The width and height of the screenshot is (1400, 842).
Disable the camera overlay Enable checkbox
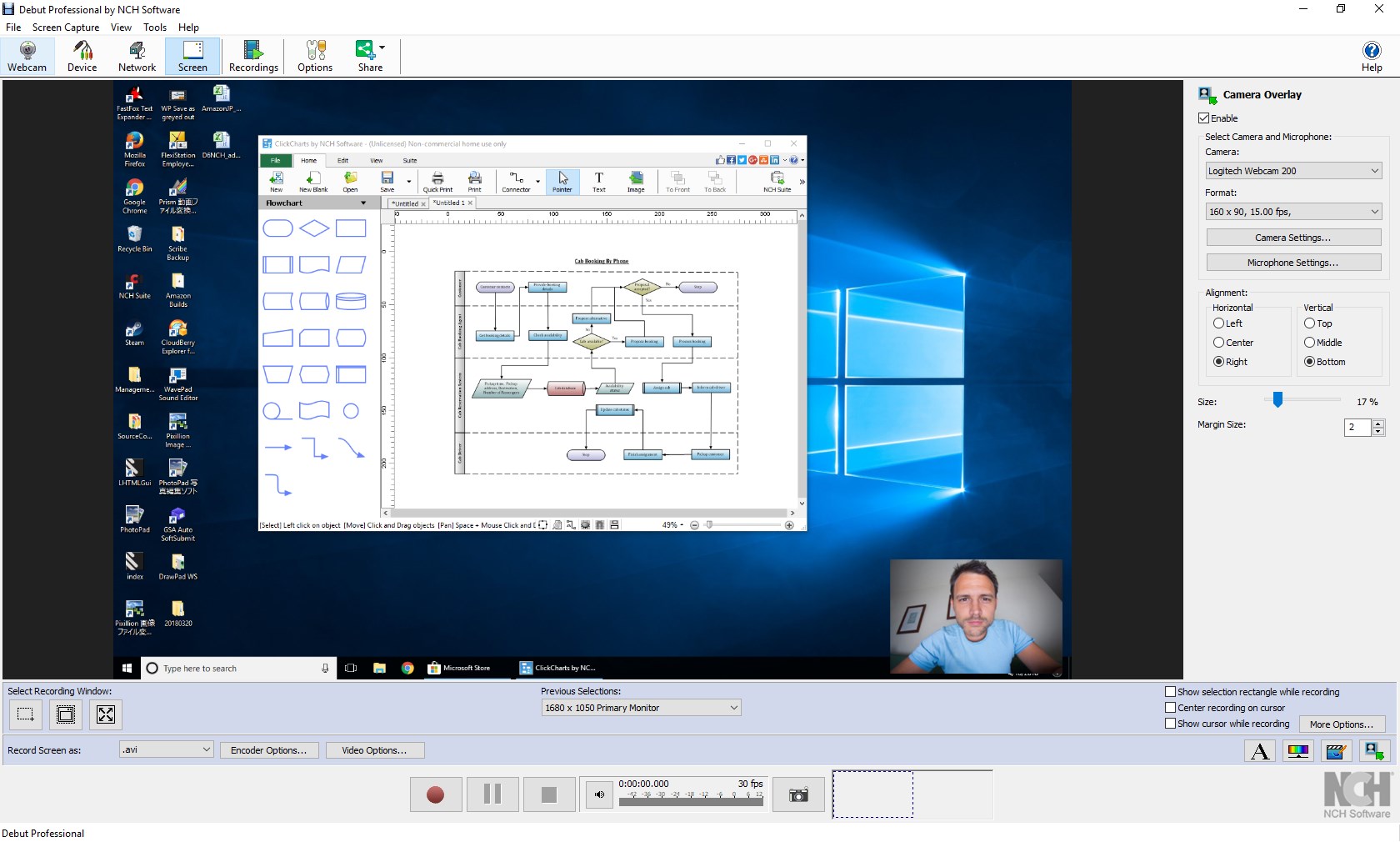tap(1203, 118)
